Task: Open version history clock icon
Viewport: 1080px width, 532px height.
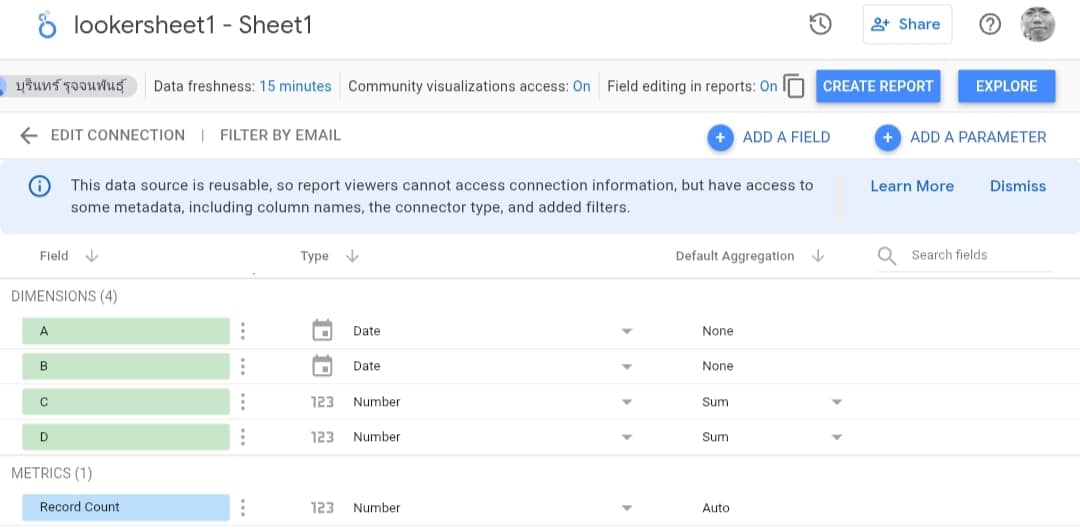Action: pyautogui.click(x=820, y=25)
